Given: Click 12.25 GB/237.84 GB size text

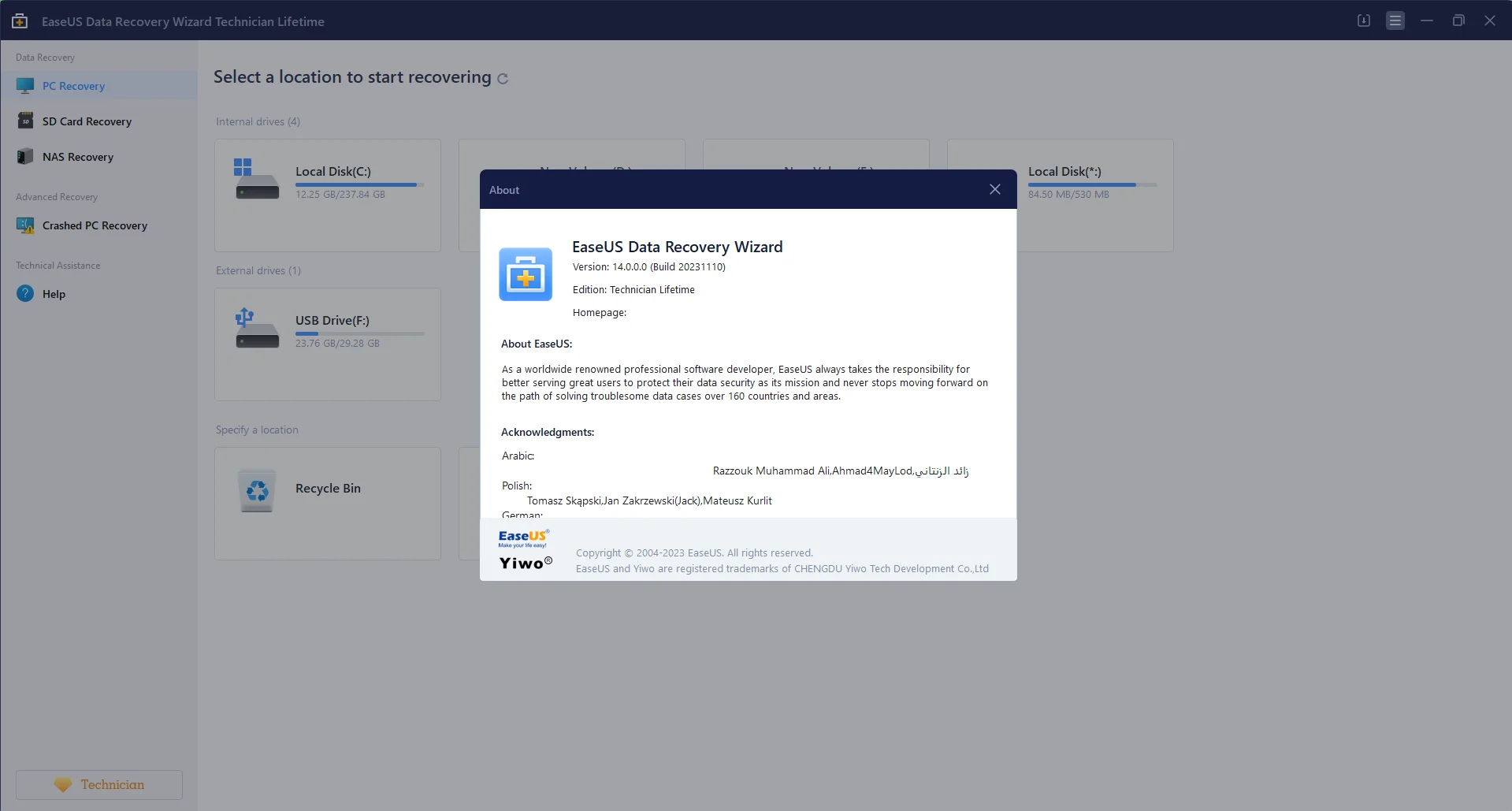Looking at the screenshot, I should pyautogui.click(x=340, y=195).
